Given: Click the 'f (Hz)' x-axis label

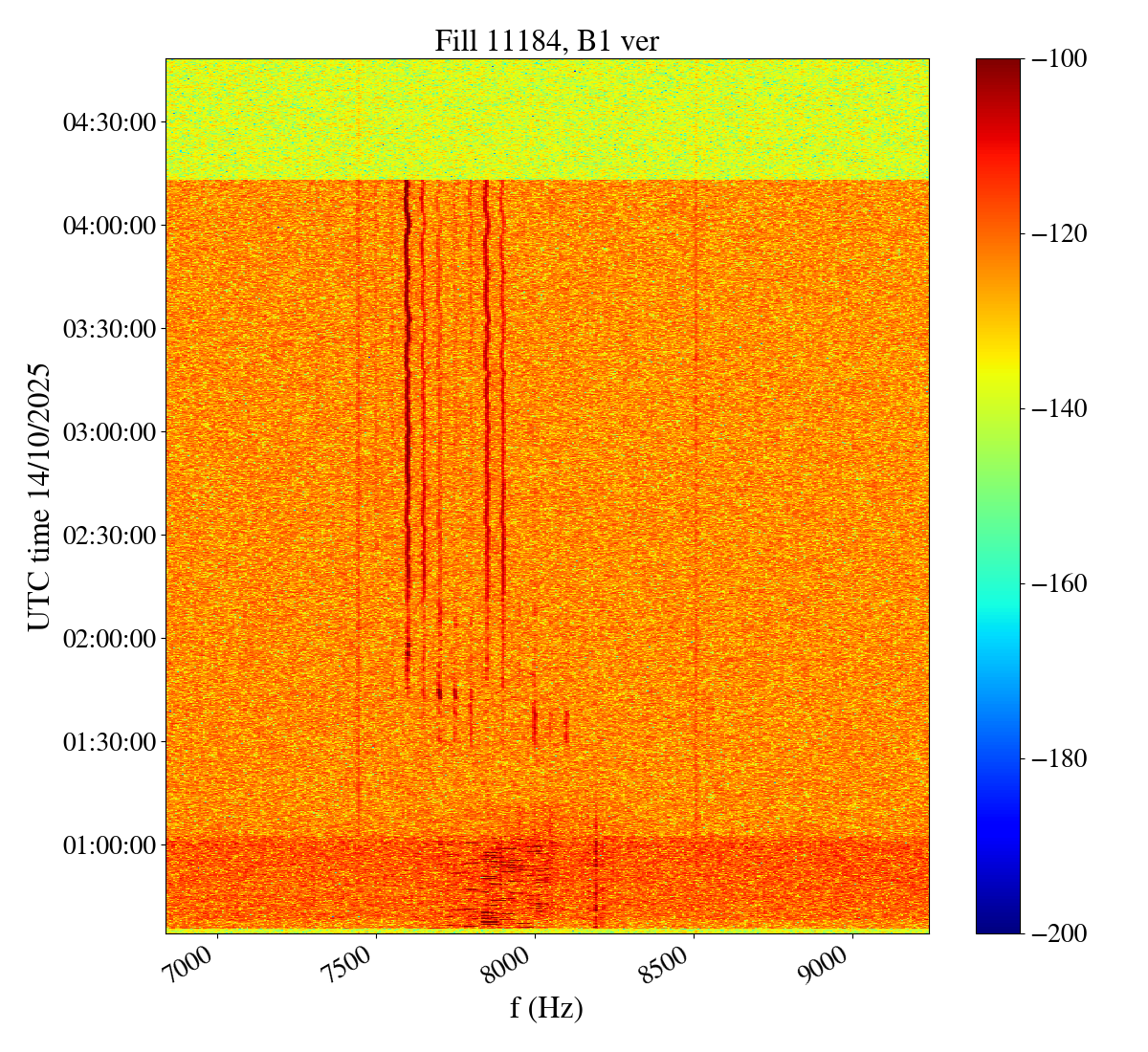Looking at the screenshot, I should click(x=546, y=1007).
